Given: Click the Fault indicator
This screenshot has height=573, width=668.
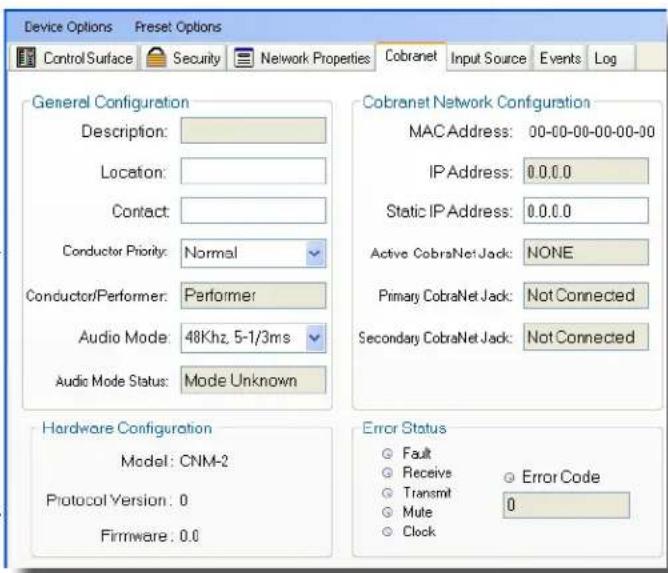Looking at the screenshot, I should tap(387, 453).
